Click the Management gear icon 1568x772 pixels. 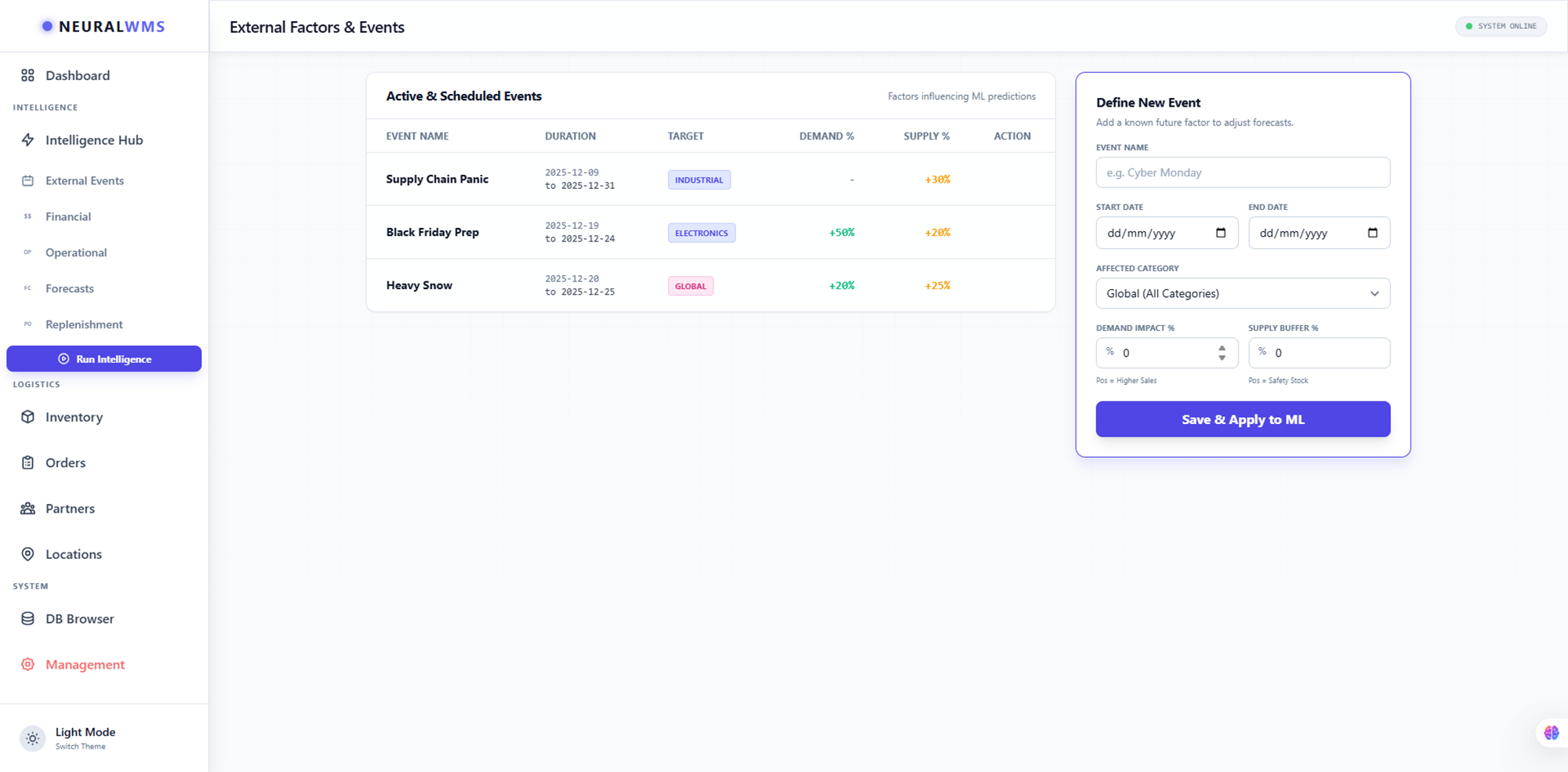pos(28,665)
